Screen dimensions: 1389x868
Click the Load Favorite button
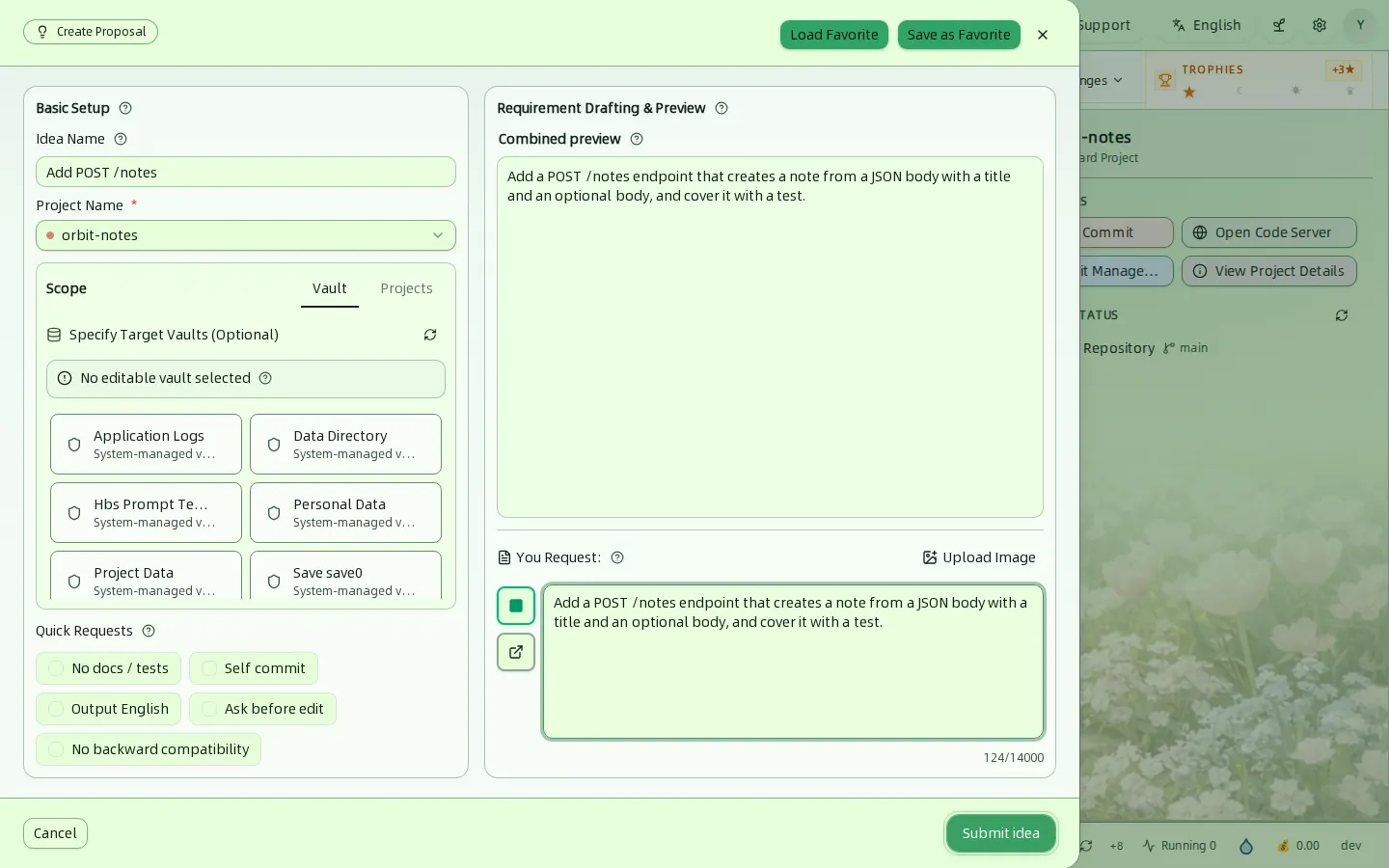pos(834,35)
